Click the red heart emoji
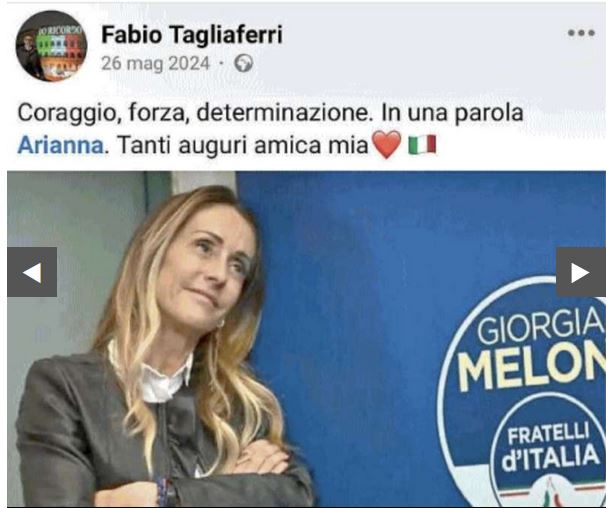The width and height of the screenshot is (606, 508). point(386,145)
